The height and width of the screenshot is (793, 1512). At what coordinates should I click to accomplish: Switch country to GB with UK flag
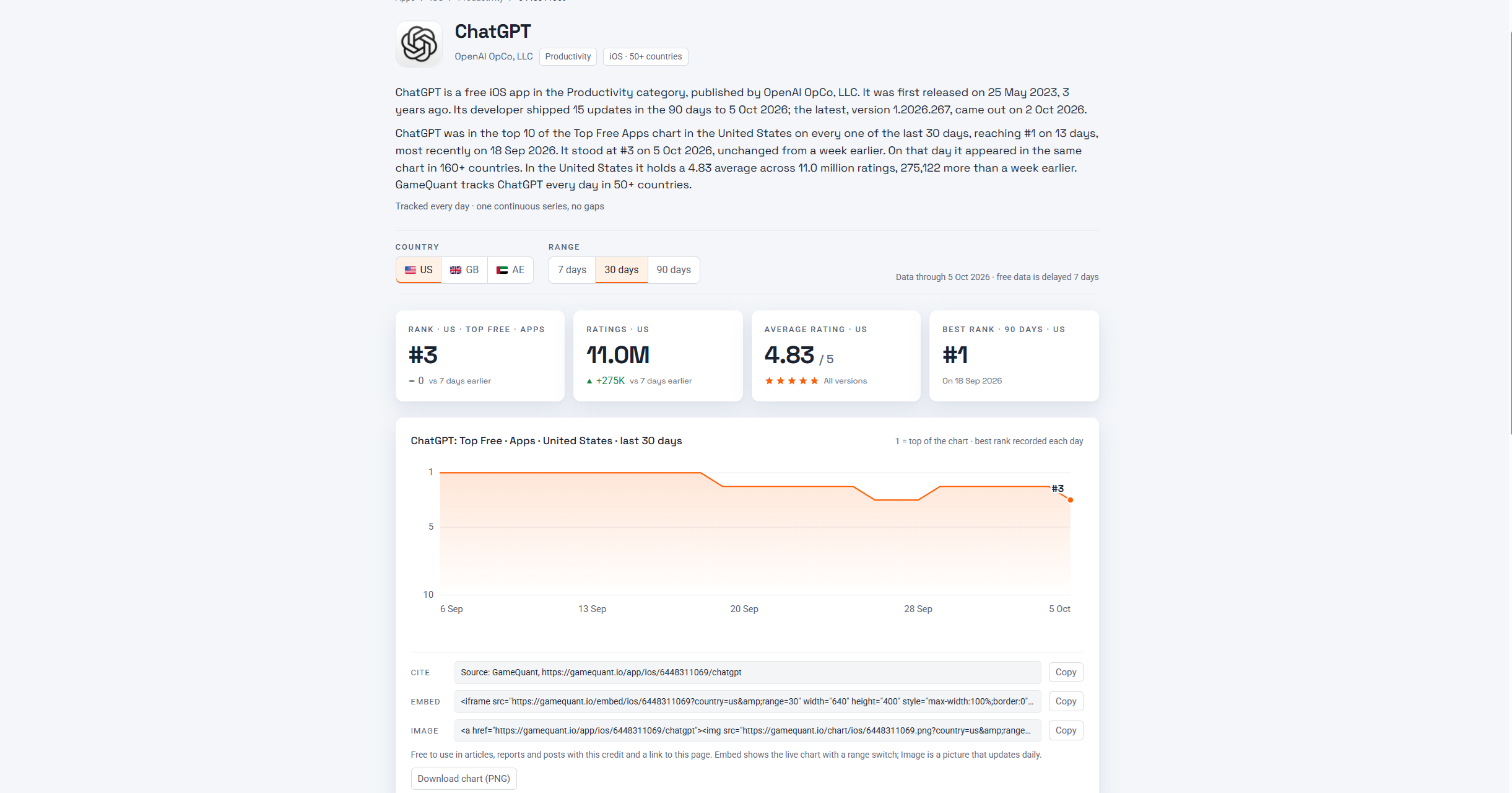[464, 270]
